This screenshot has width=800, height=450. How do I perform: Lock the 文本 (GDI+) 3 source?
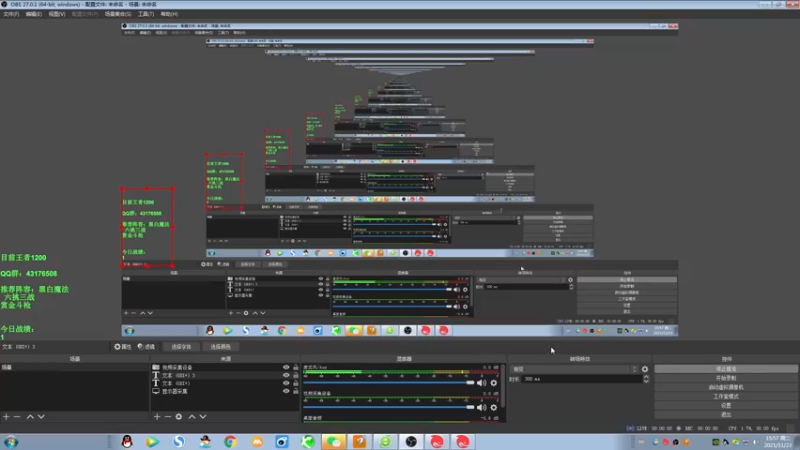[x=295, y=375]
